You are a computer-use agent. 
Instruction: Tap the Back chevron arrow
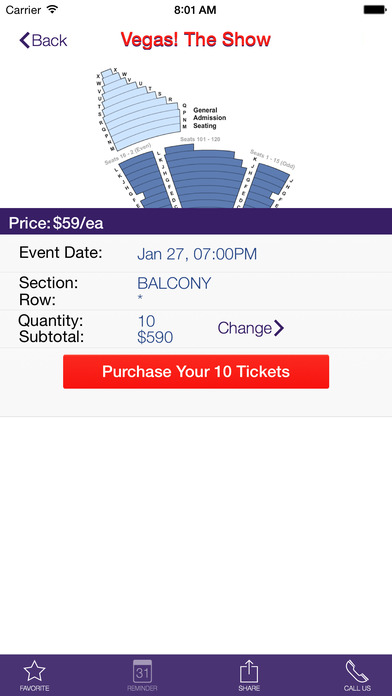click(x=24, y=40)
